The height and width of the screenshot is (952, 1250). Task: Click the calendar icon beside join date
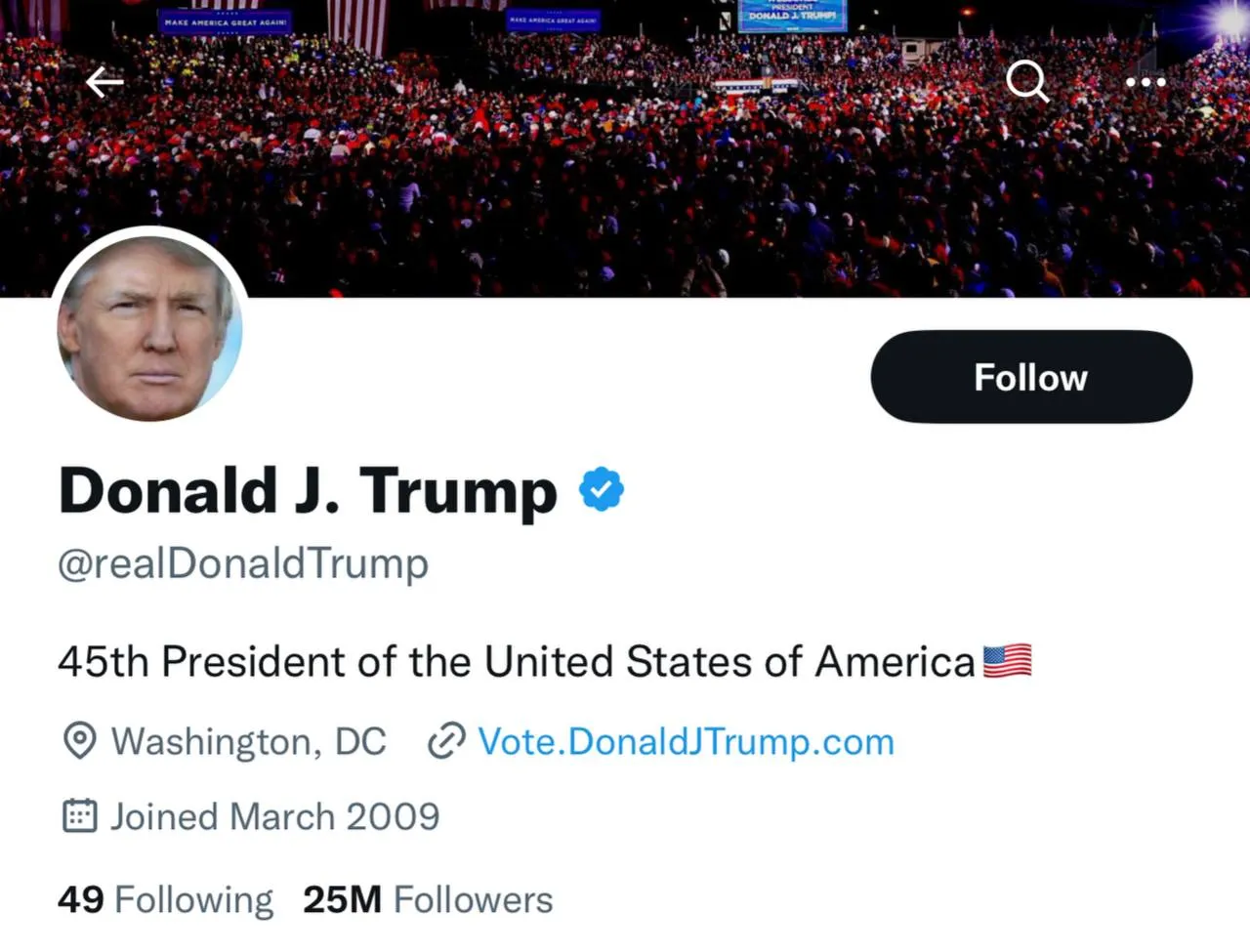79,815
